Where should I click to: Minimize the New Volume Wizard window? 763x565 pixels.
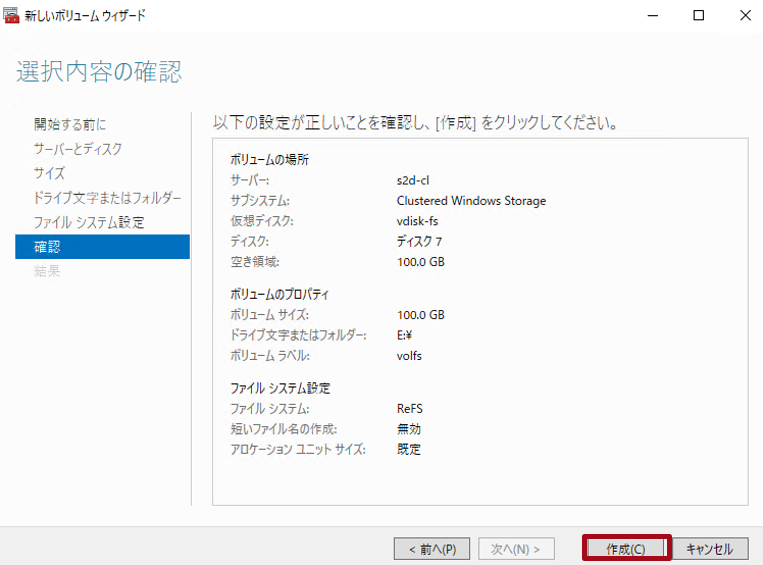click(653, 16)
